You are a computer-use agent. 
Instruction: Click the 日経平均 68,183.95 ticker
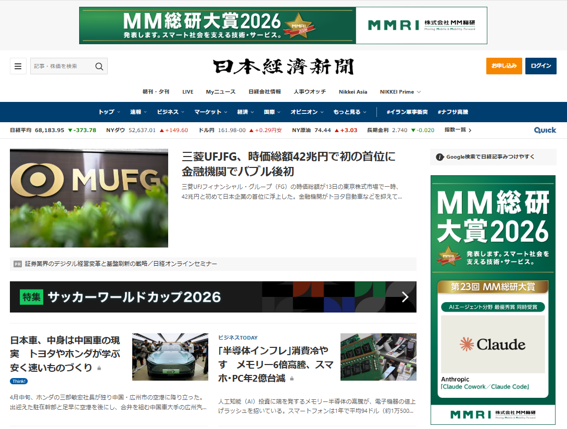[x=53, y=130]
